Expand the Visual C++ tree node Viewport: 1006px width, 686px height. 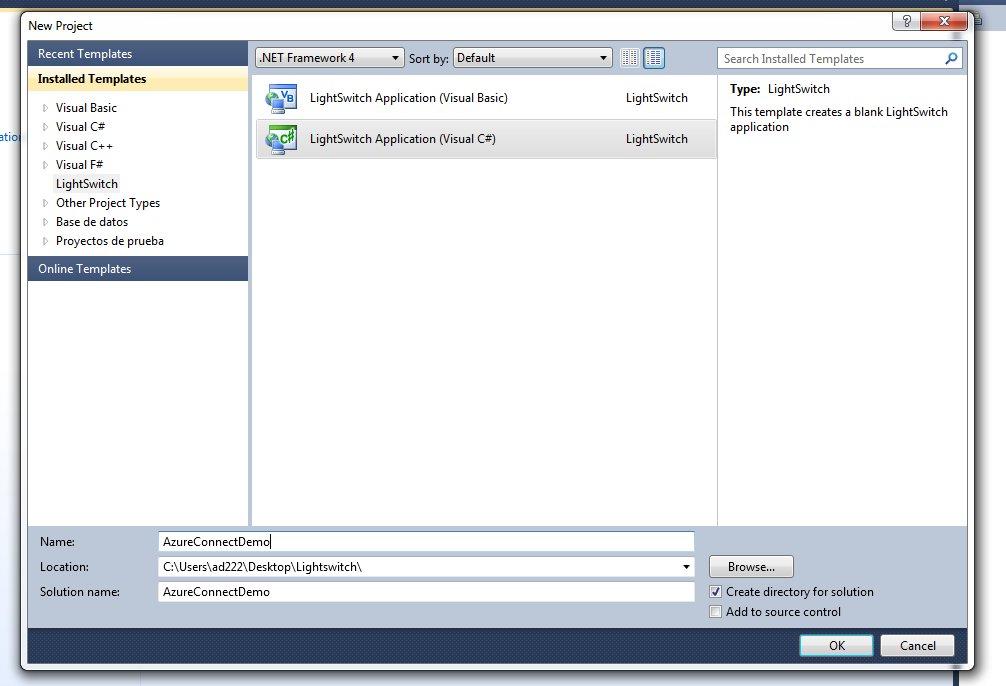click(45, 146)
